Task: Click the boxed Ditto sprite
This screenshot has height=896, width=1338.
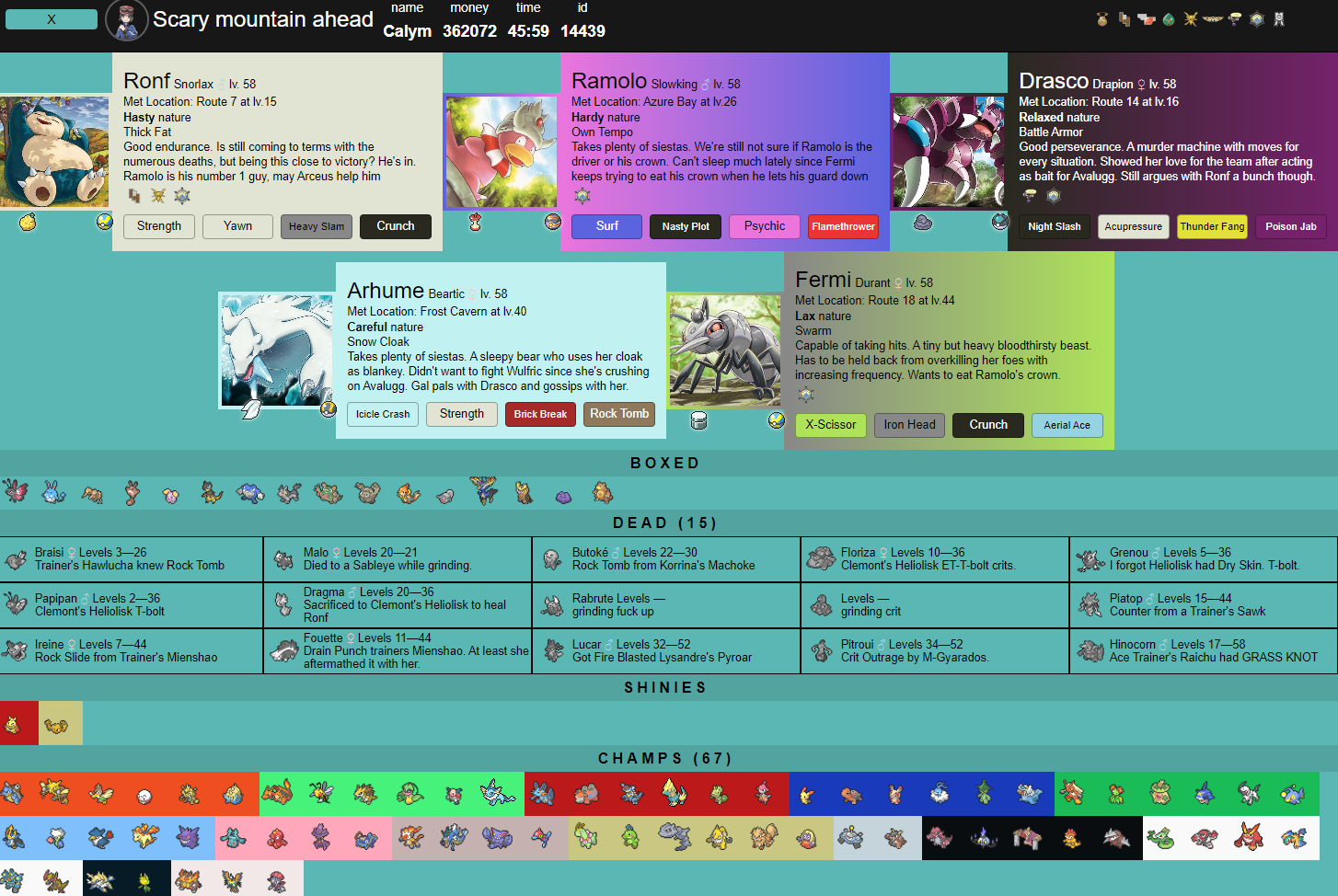Action: pyautogui.click(x=563, y=497)
